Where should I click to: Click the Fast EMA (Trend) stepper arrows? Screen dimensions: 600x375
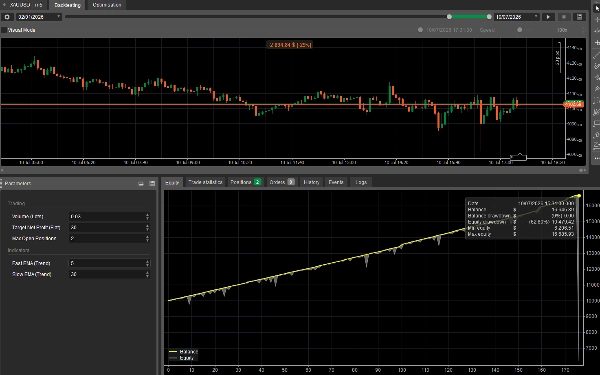tap(147, 263)
